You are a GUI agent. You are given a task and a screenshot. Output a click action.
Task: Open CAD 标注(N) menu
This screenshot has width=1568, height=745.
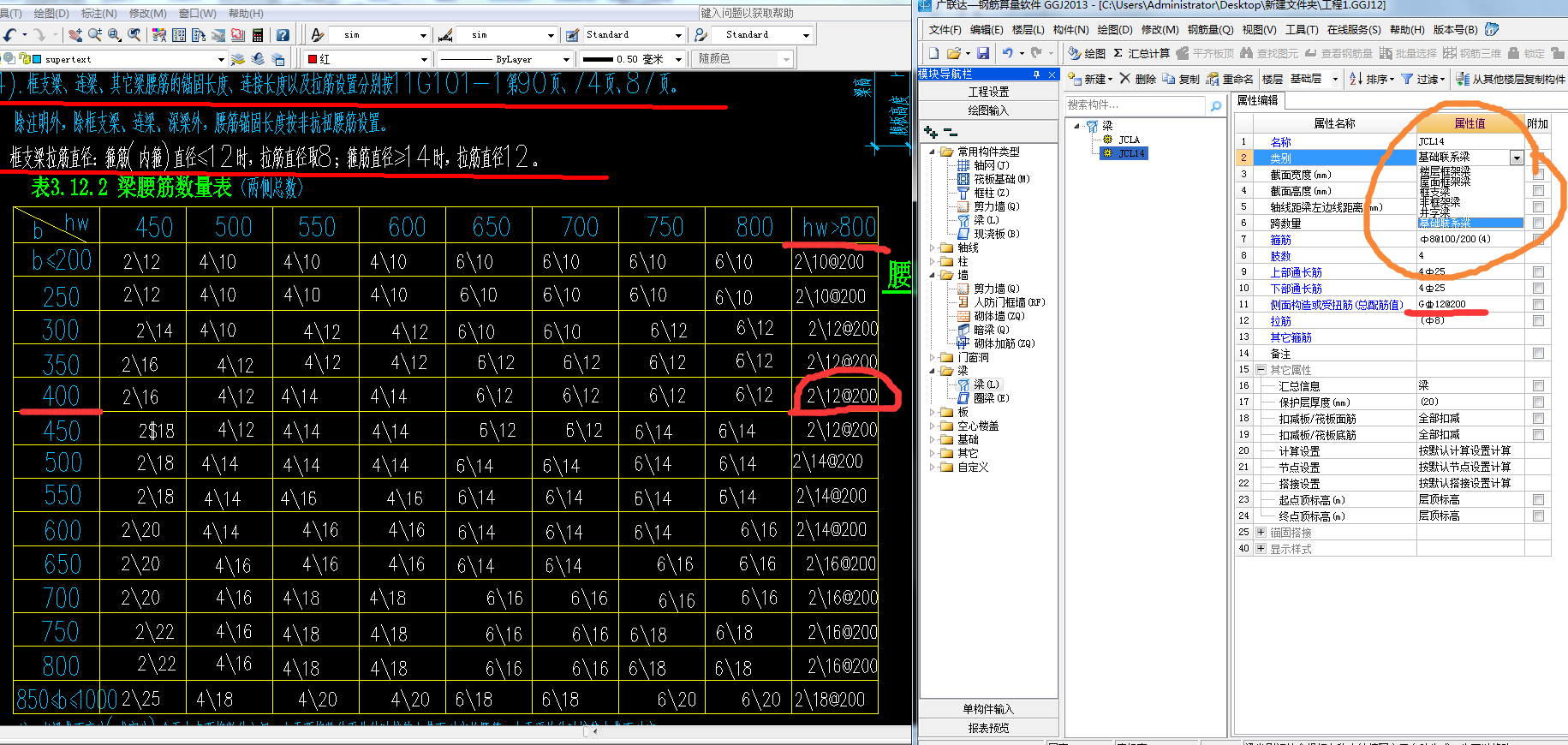(98, 13)
